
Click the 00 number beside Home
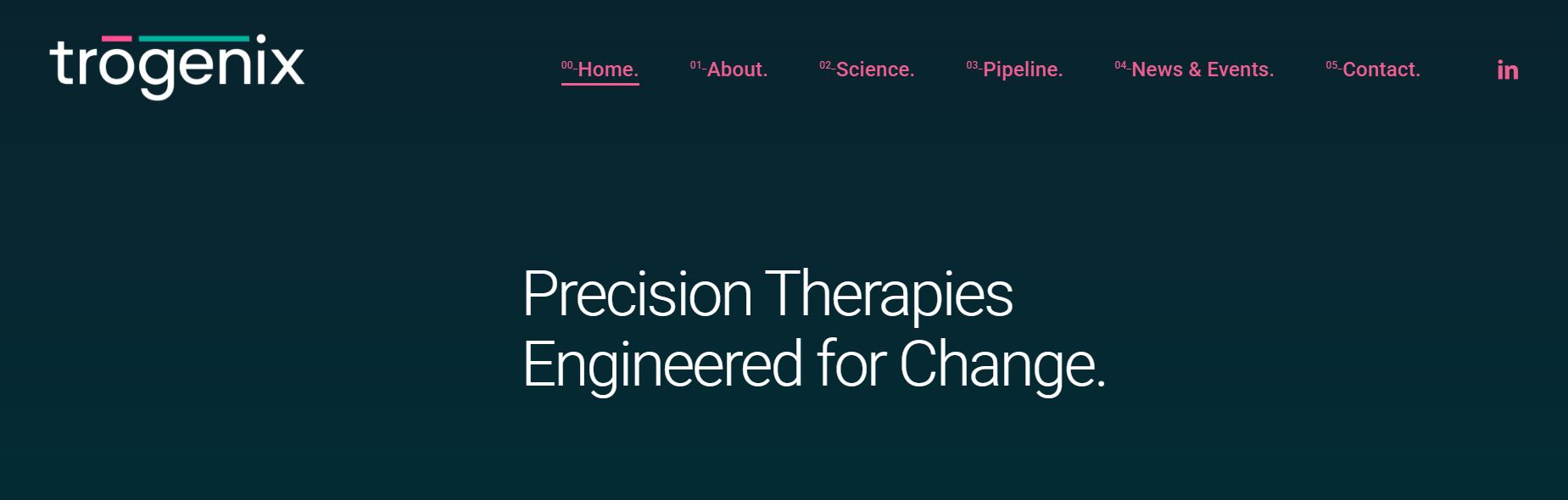click(567, 65)
